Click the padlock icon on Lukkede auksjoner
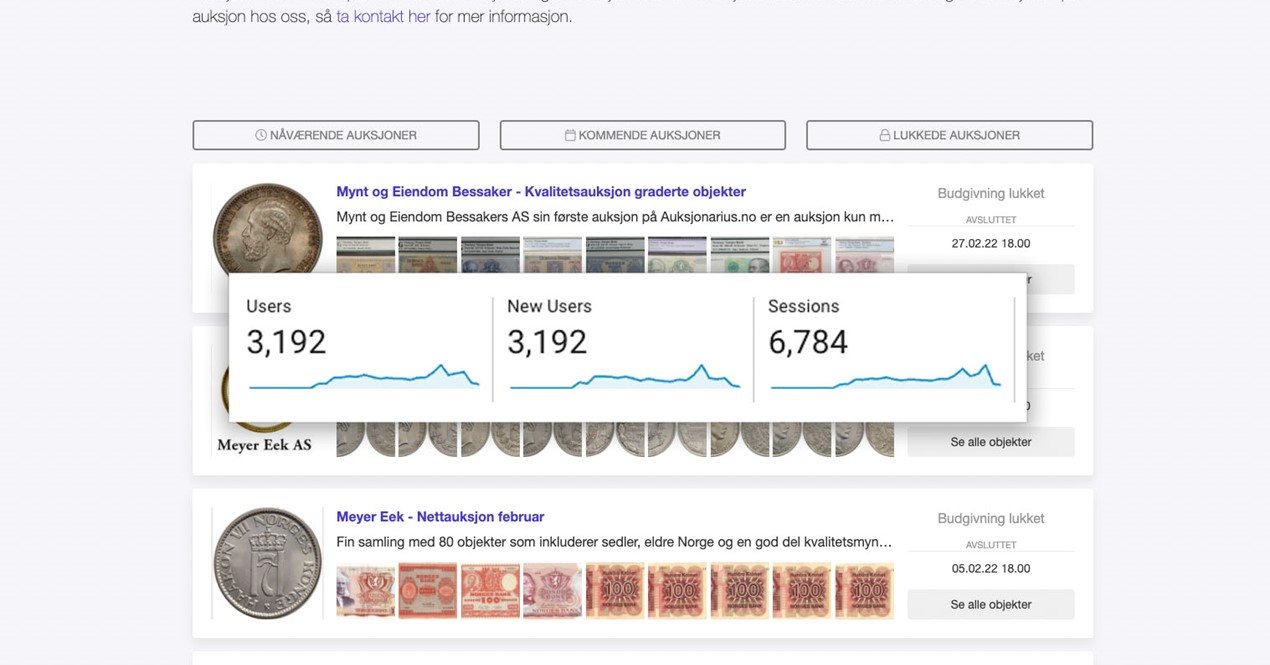Viewport: 1270px width, 665px height. (x=884, y=135)
